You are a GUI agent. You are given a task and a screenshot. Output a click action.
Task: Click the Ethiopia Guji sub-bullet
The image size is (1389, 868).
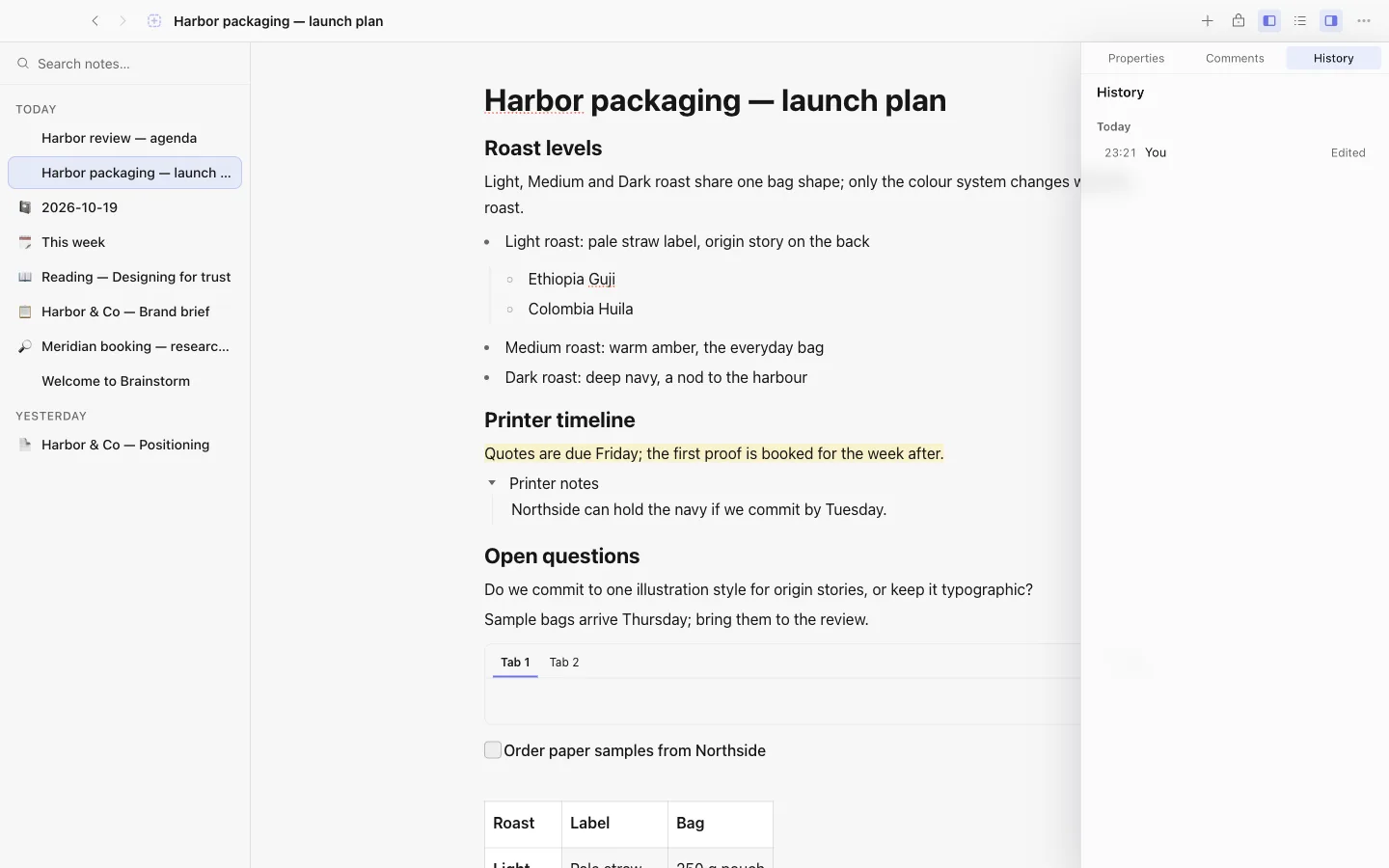[571, 279]
